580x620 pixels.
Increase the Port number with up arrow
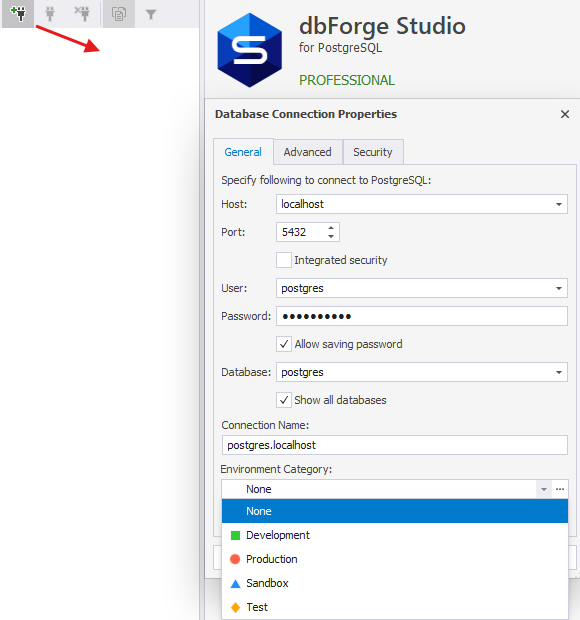(x=331, y=228)
